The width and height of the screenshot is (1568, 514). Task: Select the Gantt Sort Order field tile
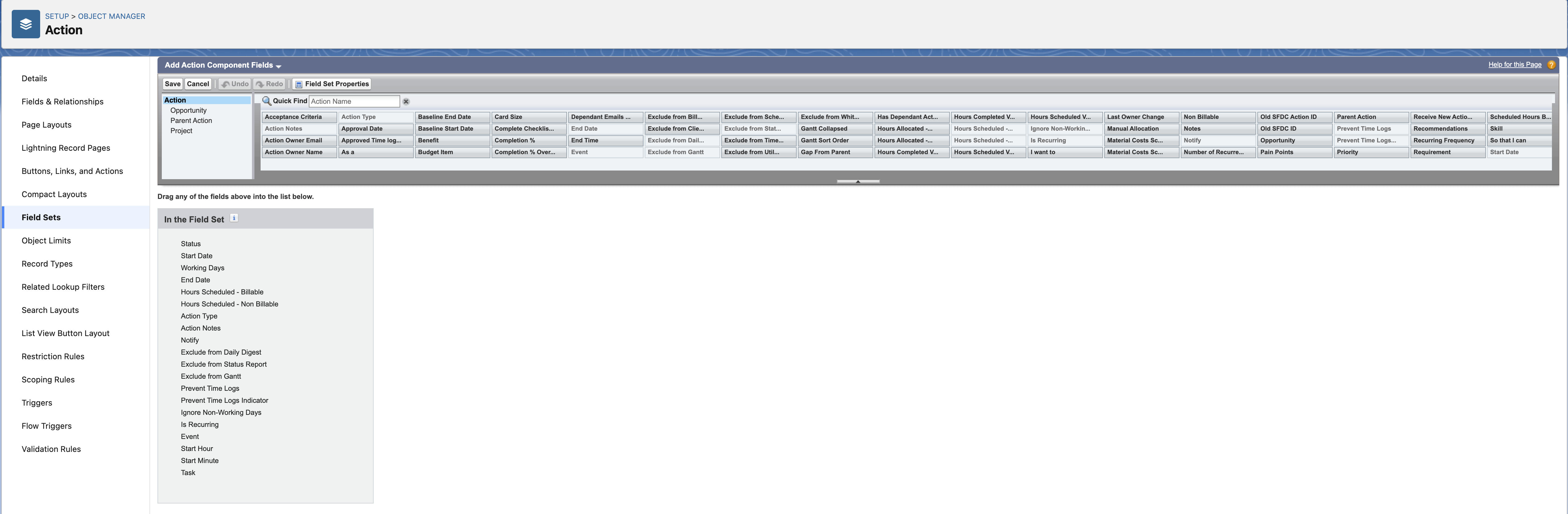(835, 141)
